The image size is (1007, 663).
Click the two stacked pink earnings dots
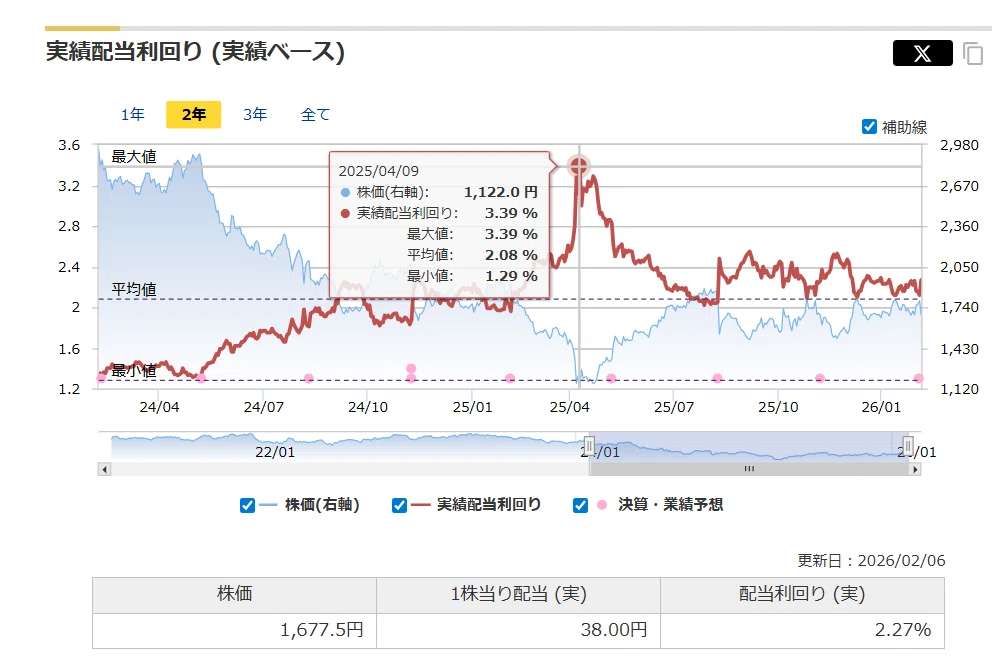[411, 373]
